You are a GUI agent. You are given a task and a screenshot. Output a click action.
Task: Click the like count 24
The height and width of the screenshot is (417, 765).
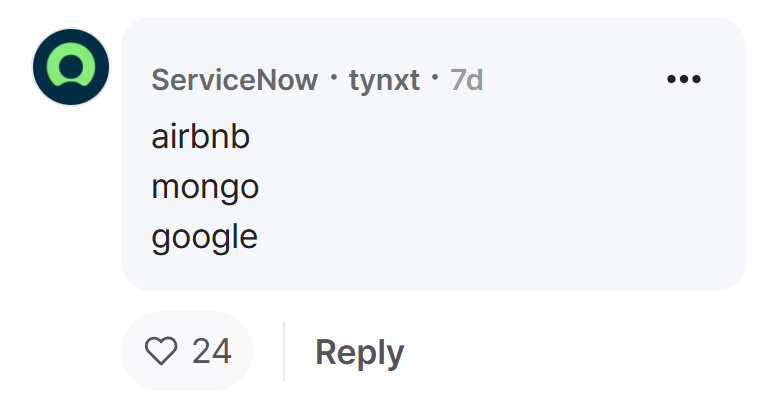(x=211, y=351)
